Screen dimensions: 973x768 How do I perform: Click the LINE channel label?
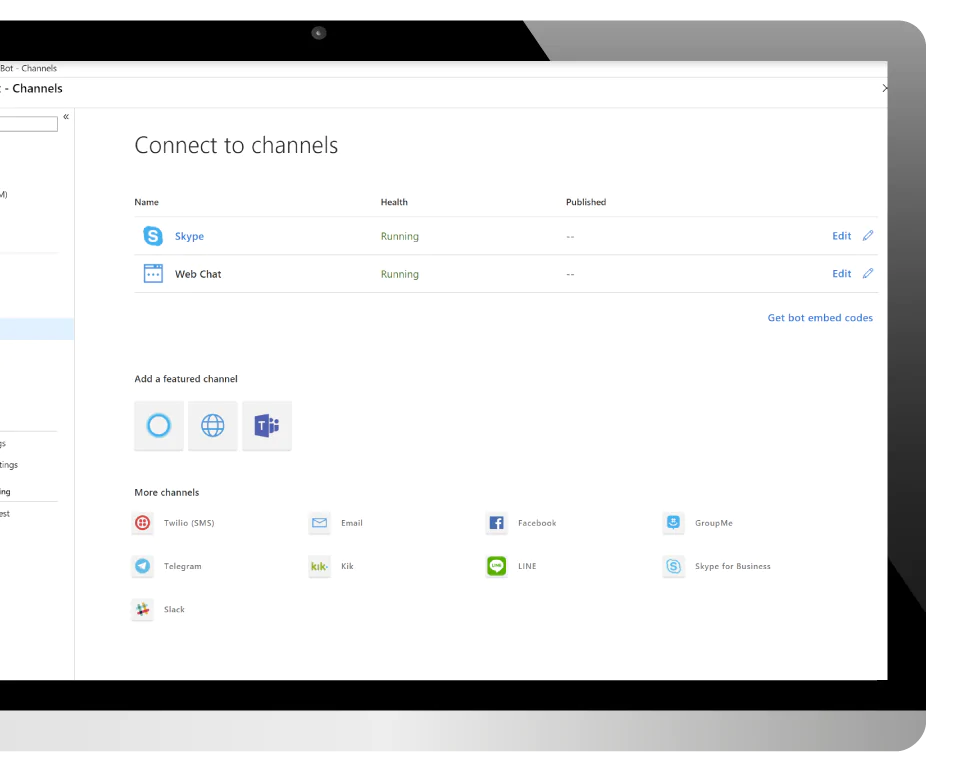click(527, 566)
